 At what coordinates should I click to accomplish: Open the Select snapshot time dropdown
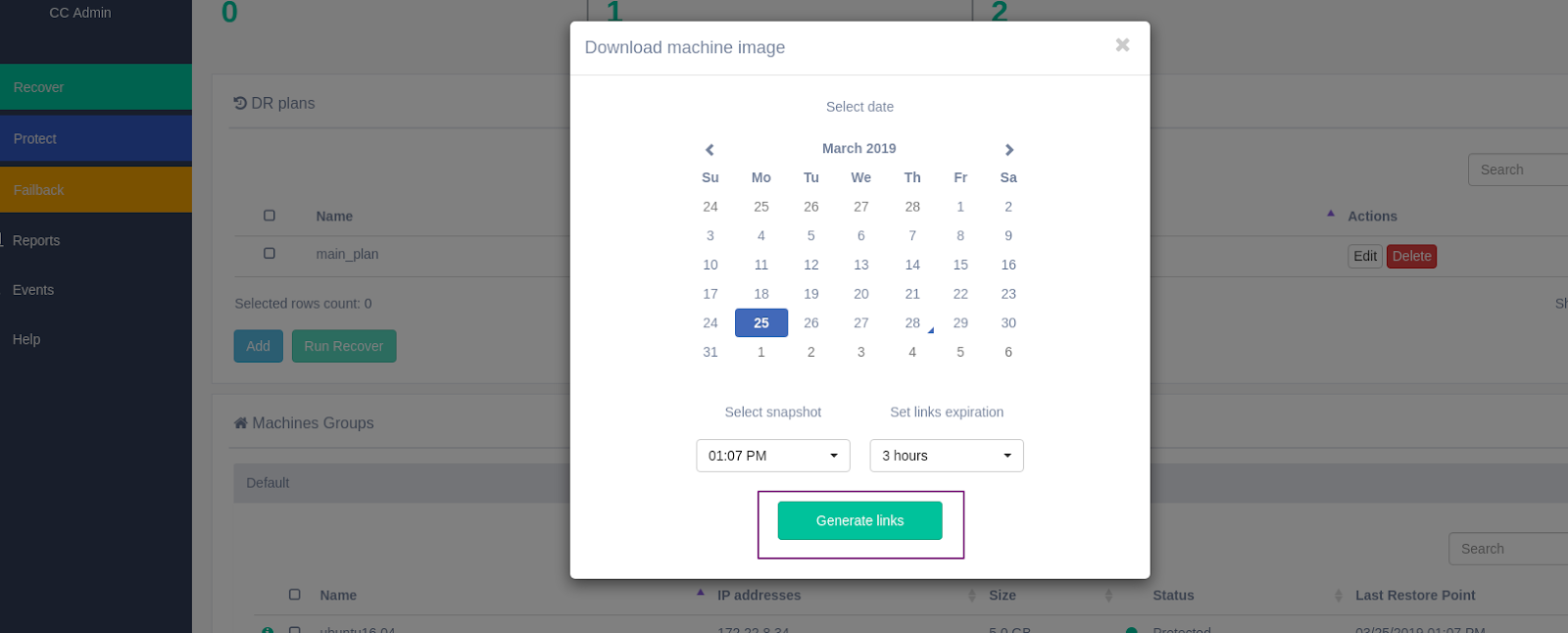click(772, 456)
